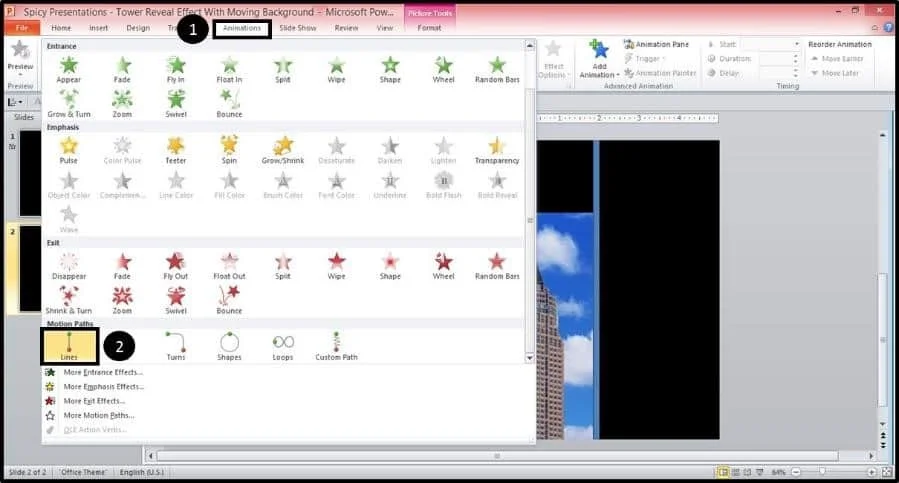Switch to Slide Sorter view

(x=736, y=472)
